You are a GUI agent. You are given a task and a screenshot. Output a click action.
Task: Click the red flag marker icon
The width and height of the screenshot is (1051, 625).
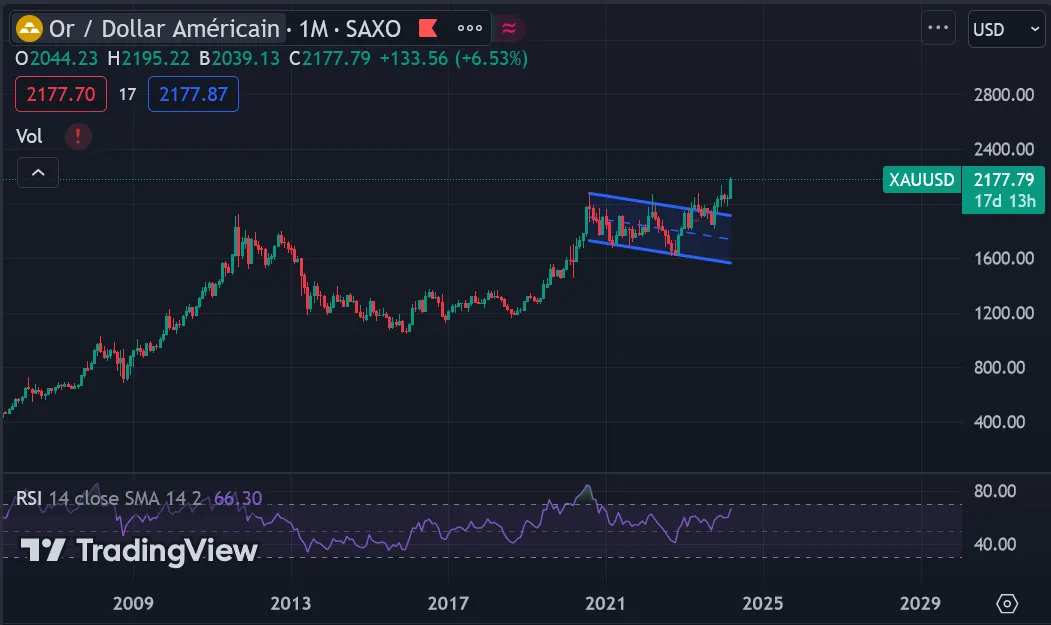(x=428, y=28)
